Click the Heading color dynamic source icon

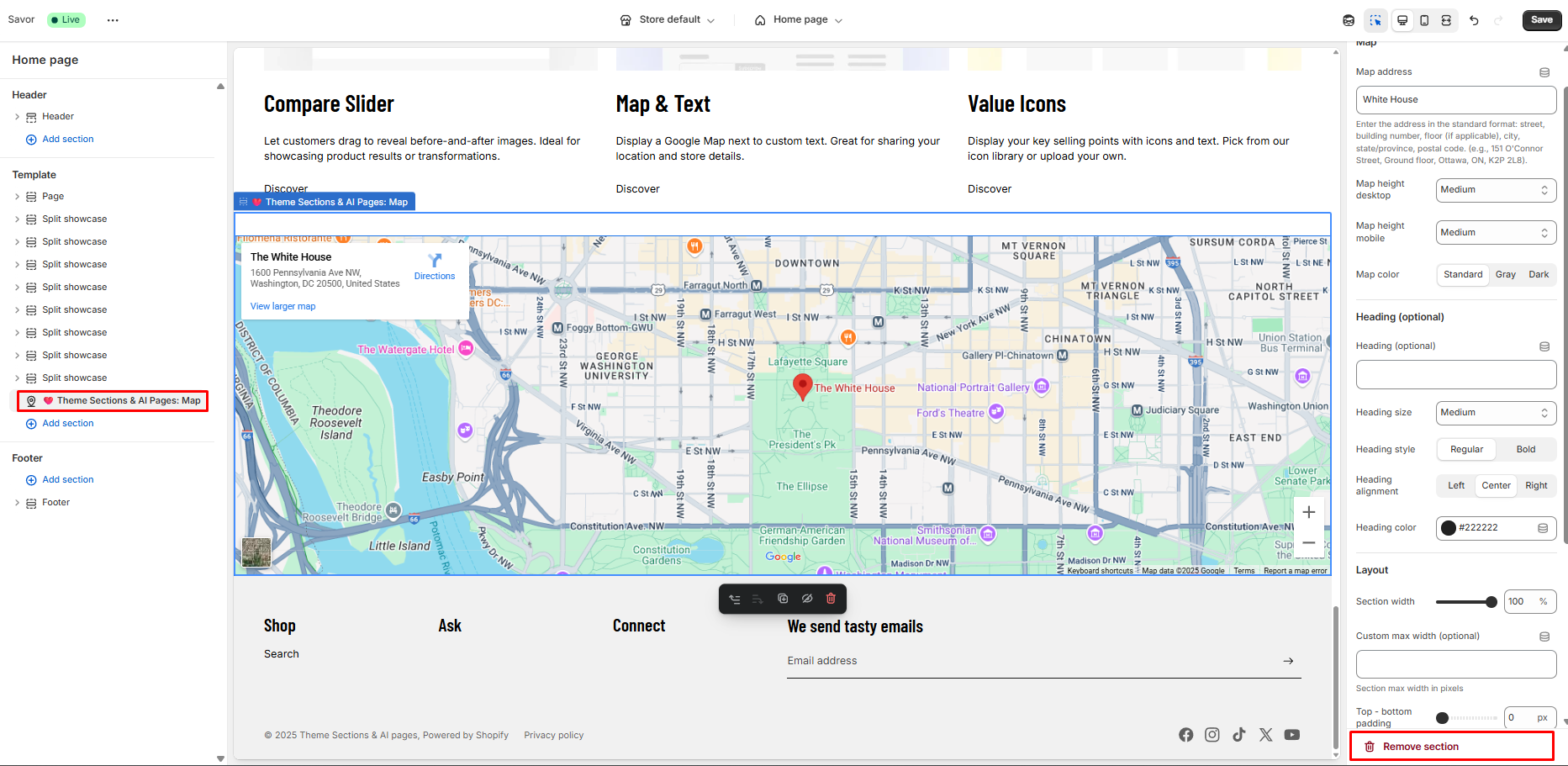pos(1543,528)
